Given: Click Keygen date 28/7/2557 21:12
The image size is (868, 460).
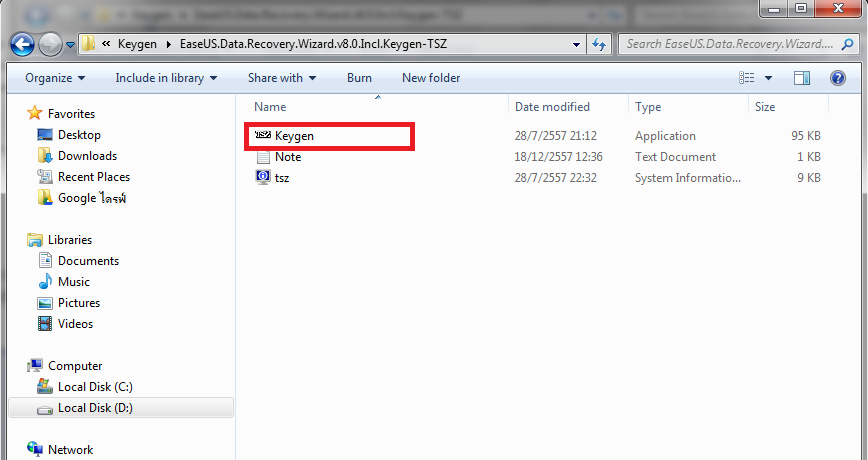Looking at the screenshot, I should 555,136.
